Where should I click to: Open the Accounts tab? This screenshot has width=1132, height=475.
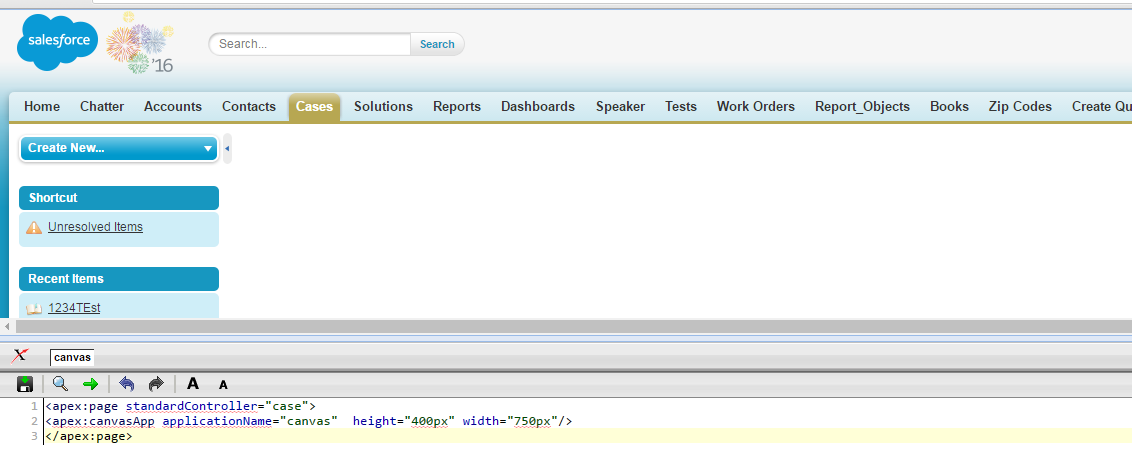click(172, 107)
